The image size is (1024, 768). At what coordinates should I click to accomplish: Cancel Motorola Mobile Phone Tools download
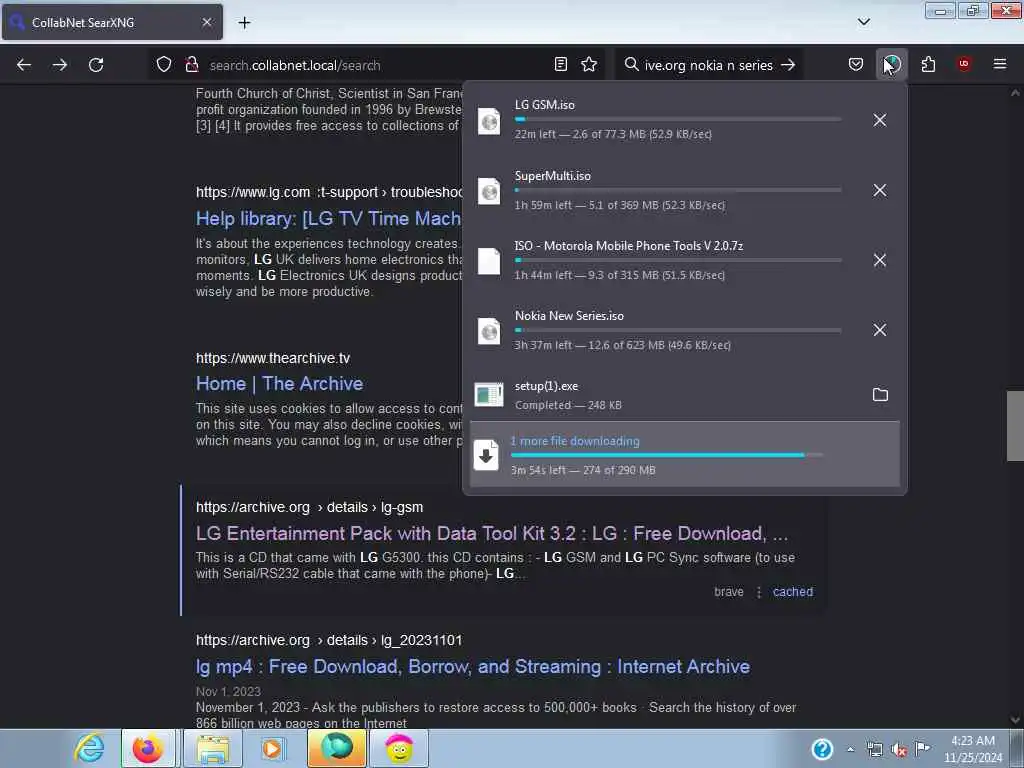pos(880,260)
